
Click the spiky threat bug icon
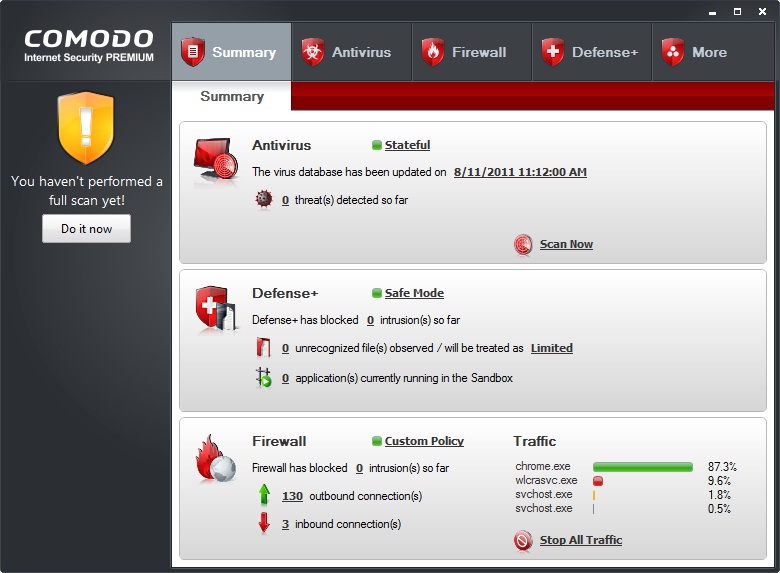tap(264, 199)
